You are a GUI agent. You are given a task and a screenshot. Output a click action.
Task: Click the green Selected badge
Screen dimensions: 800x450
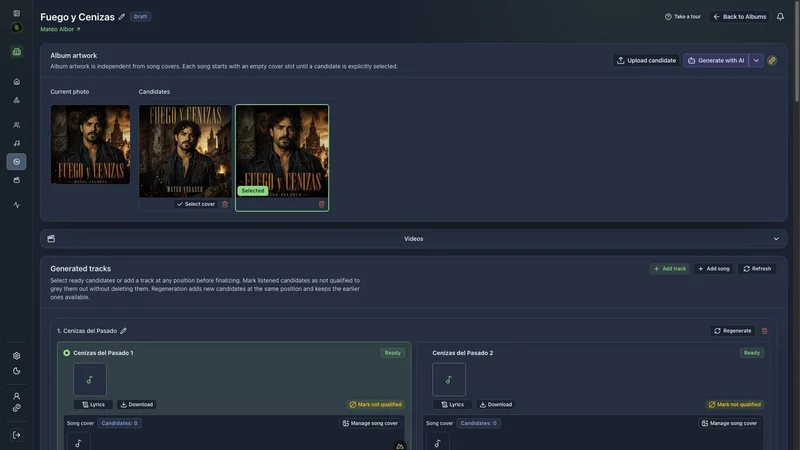(253, 191)
